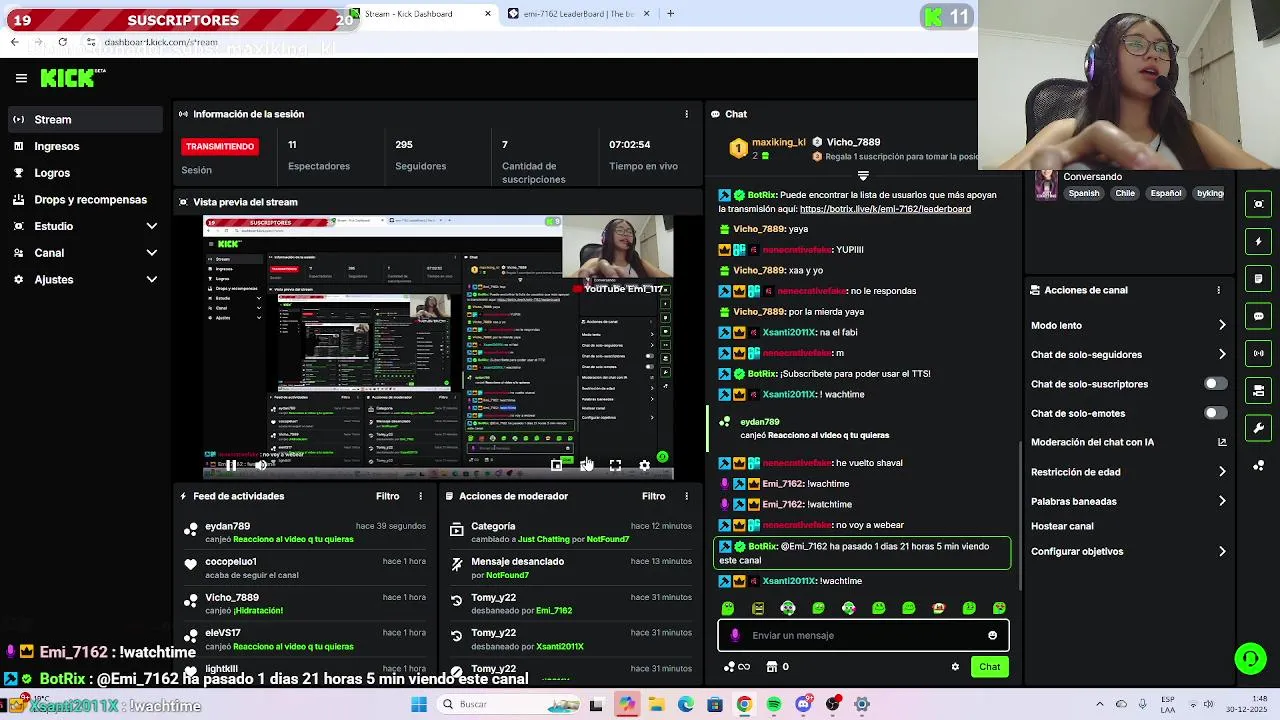Open Acciones de moderador Filtro

coord(653,496)
